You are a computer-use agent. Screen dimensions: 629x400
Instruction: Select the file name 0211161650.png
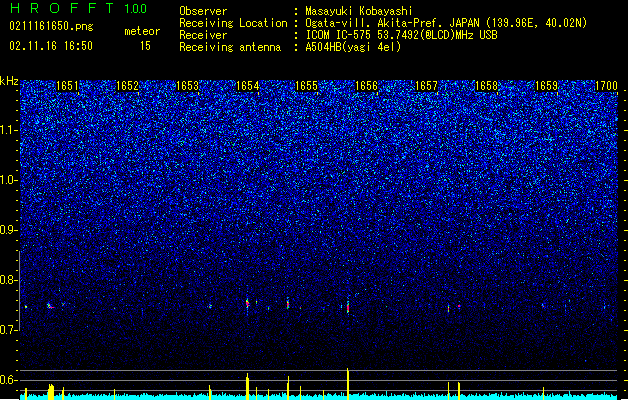point(51,26)
